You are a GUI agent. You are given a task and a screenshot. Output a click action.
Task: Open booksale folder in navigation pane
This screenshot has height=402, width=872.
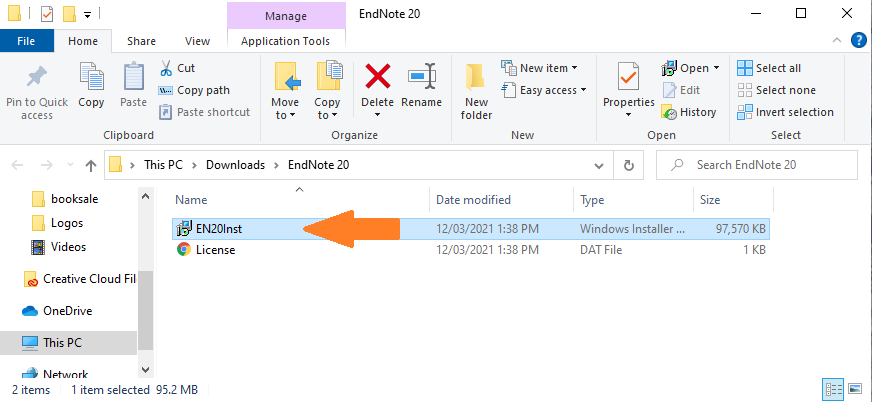pyautogui.click(x=67, y=199)
